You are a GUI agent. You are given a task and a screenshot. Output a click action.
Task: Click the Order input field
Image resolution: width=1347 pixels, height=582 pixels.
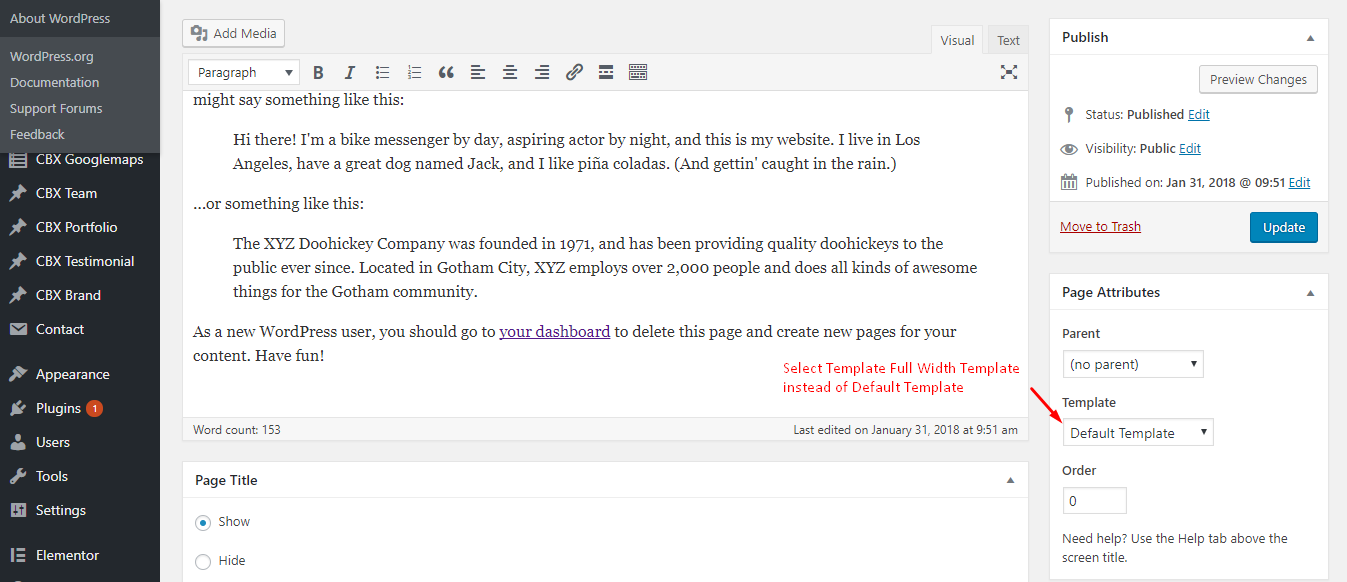[x=1094, y=500]
